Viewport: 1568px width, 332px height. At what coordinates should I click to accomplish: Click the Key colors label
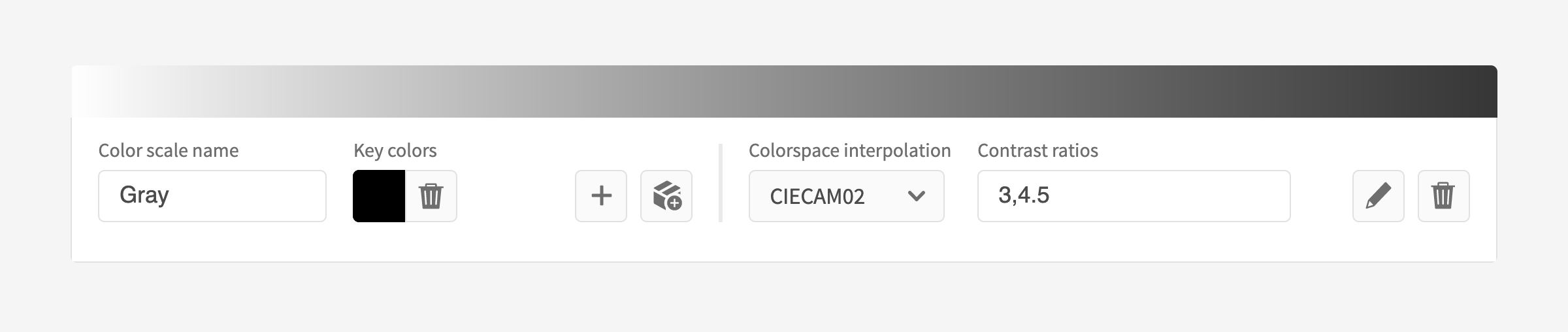pyautogui.click(x=395, y=150)
